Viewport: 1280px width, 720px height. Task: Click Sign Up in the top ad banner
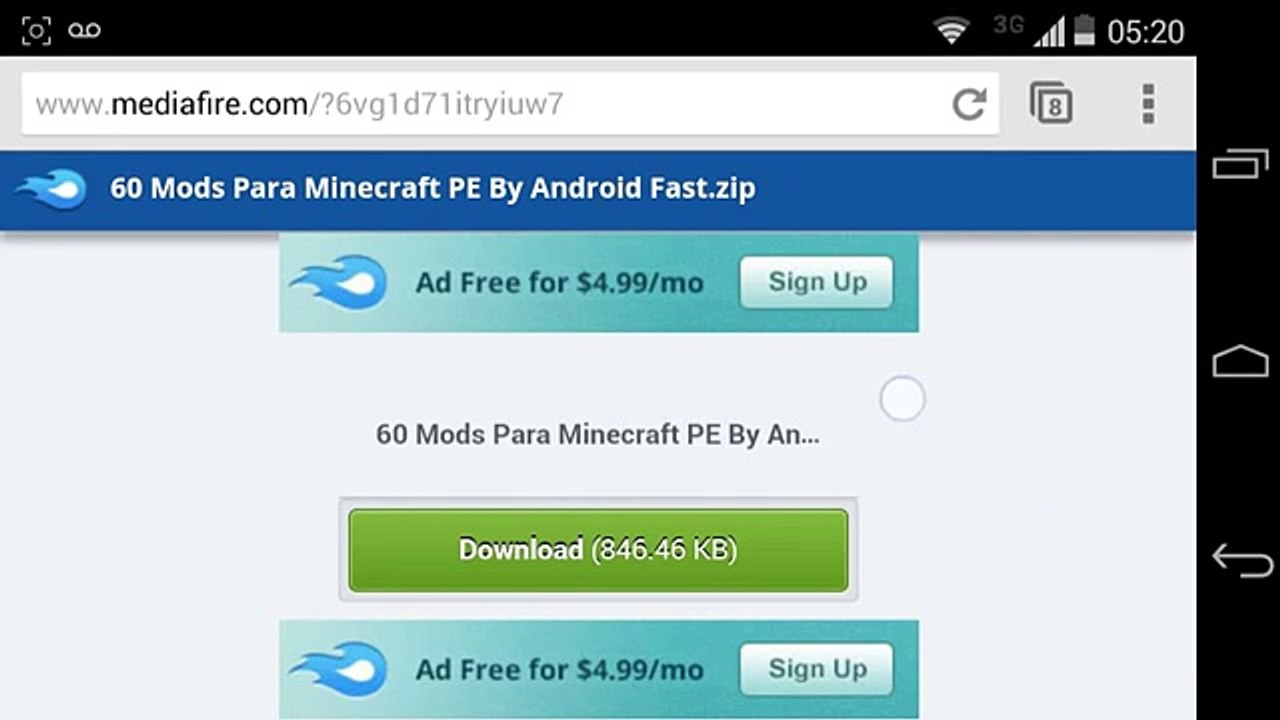pyautogui.click(x=817, y=282)
